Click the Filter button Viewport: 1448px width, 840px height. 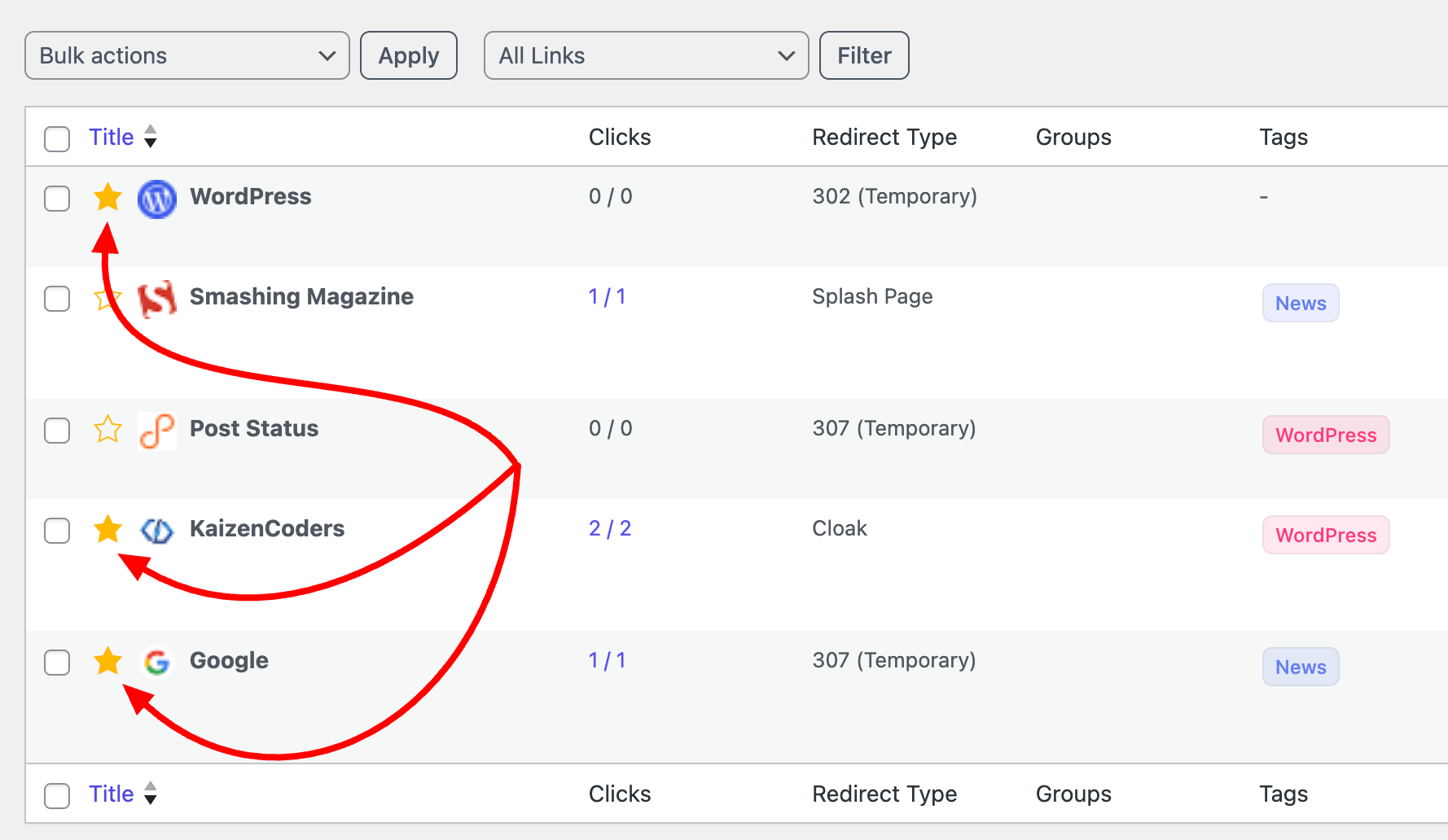(863, 55)
